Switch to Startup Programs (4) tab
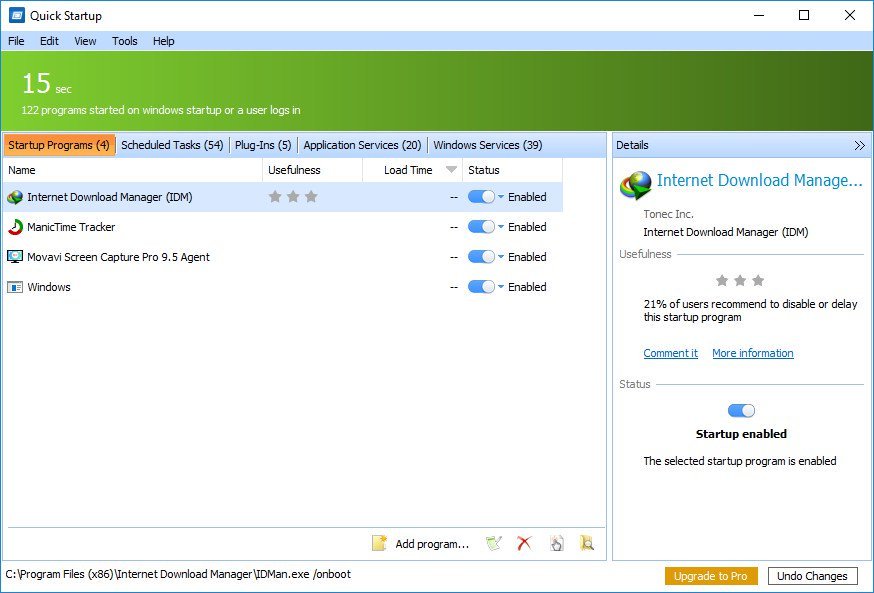The height and width of the screenshot is (593, 874). pos(59,145)
